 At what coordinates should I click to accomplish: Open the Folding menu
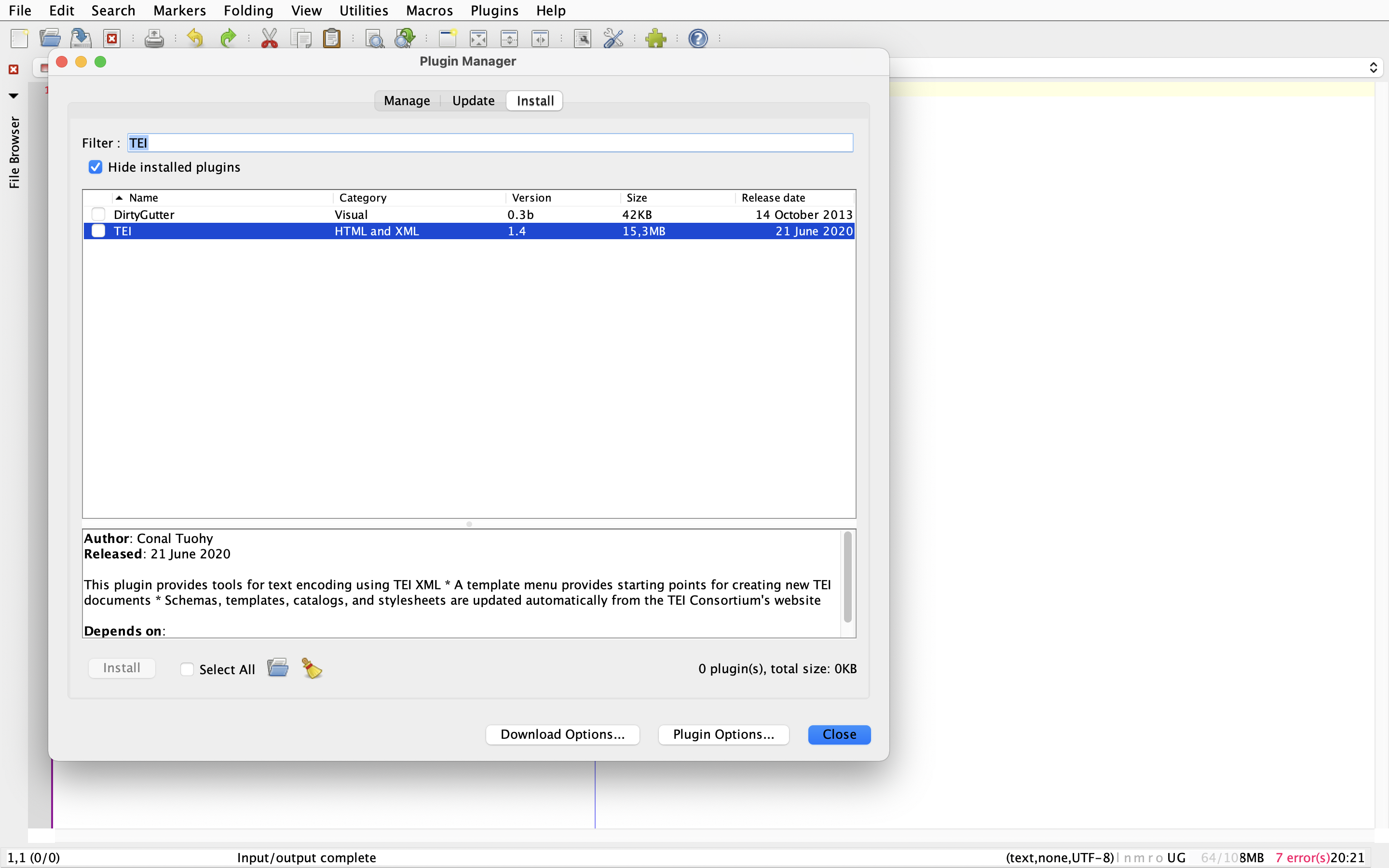(x=248, y=10)
